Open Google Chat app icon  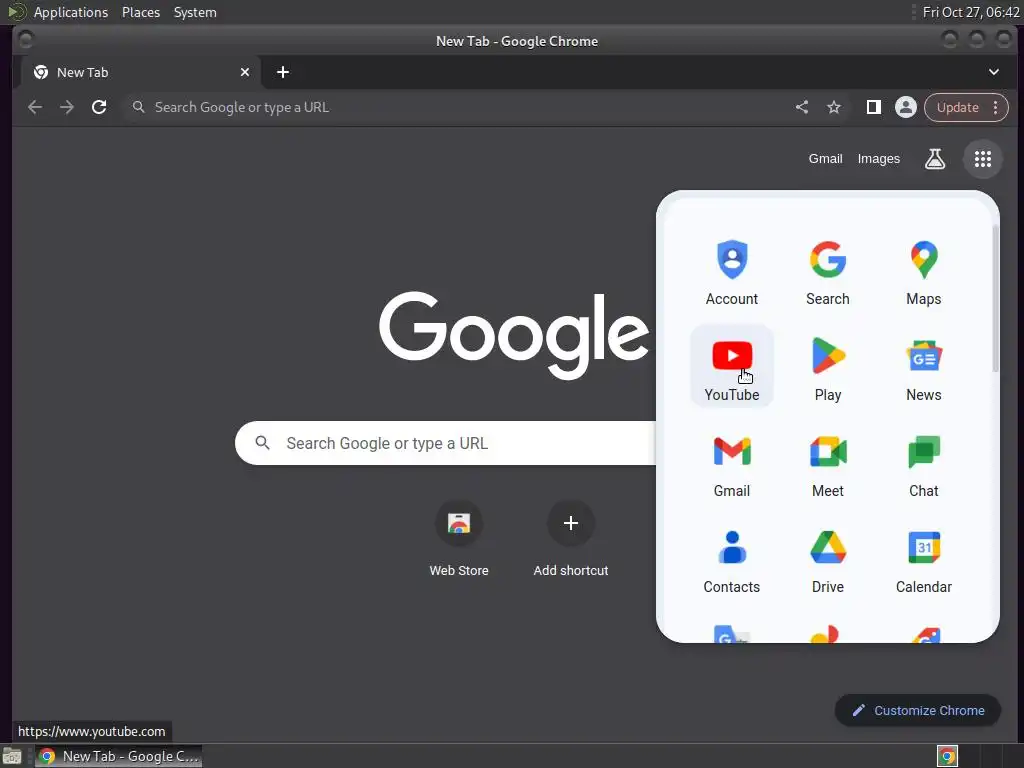coord(923,465)
